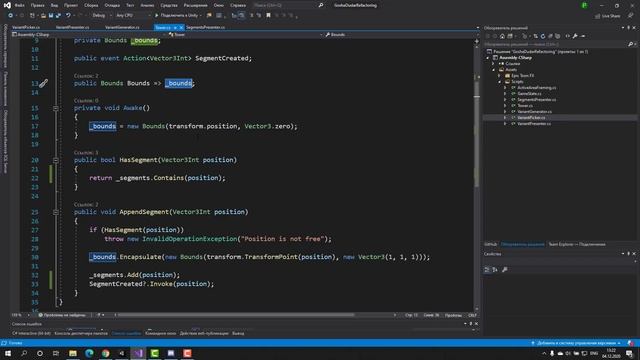This screenshot has height=360, width=640.
Task: Open the GitHub panel tab
Action: pyautogui.click(x=491, y=244)
